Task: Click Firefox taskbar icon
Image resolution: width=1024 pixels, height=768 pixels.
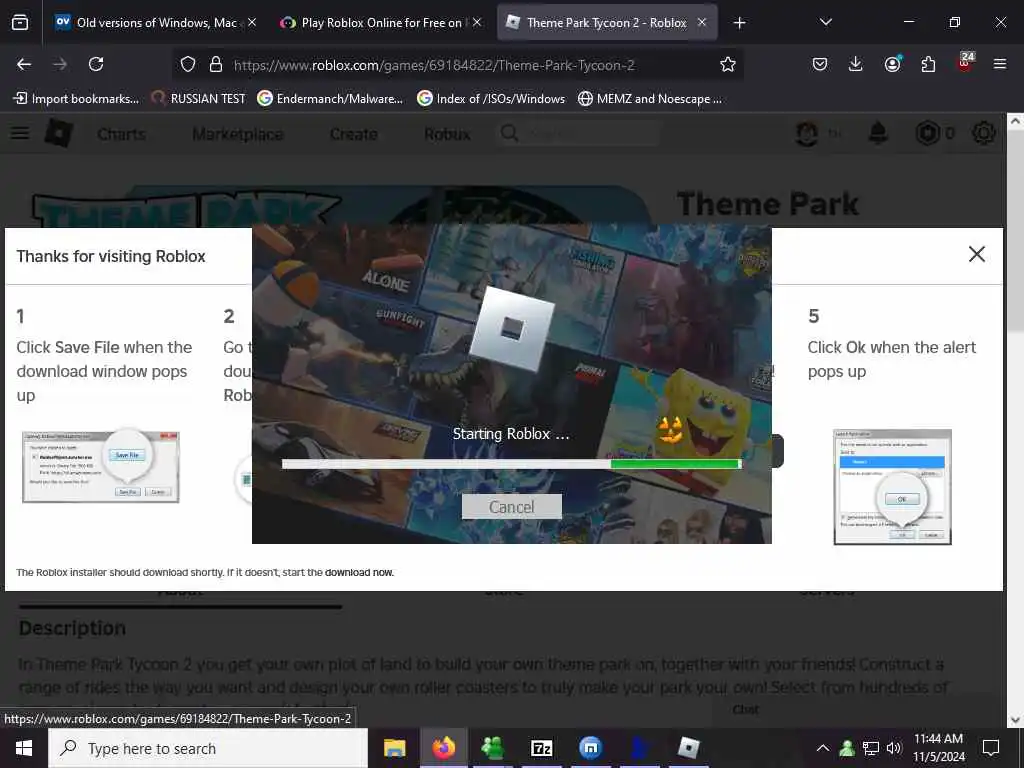Action: click(443, 748)
